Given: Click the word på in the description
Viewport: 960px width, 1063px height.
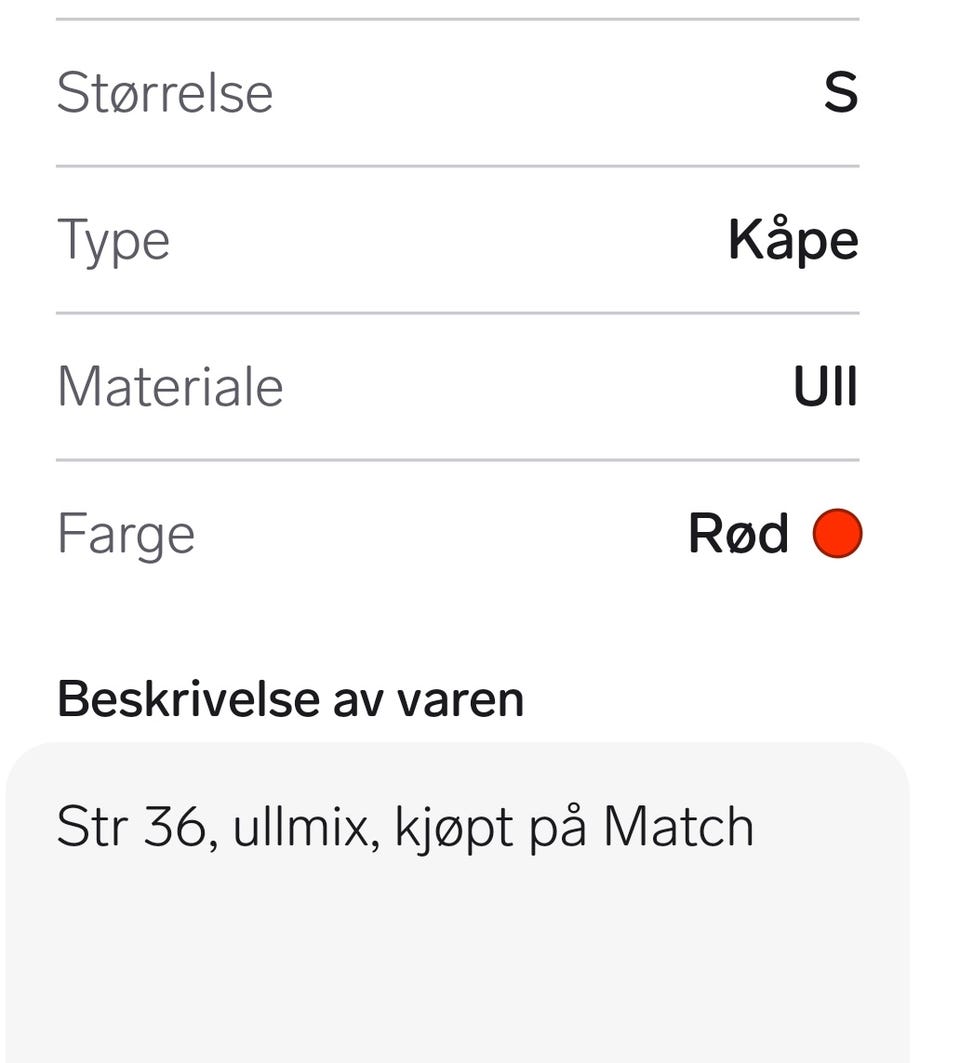Looking at the screenshot, I should point(557,830).
